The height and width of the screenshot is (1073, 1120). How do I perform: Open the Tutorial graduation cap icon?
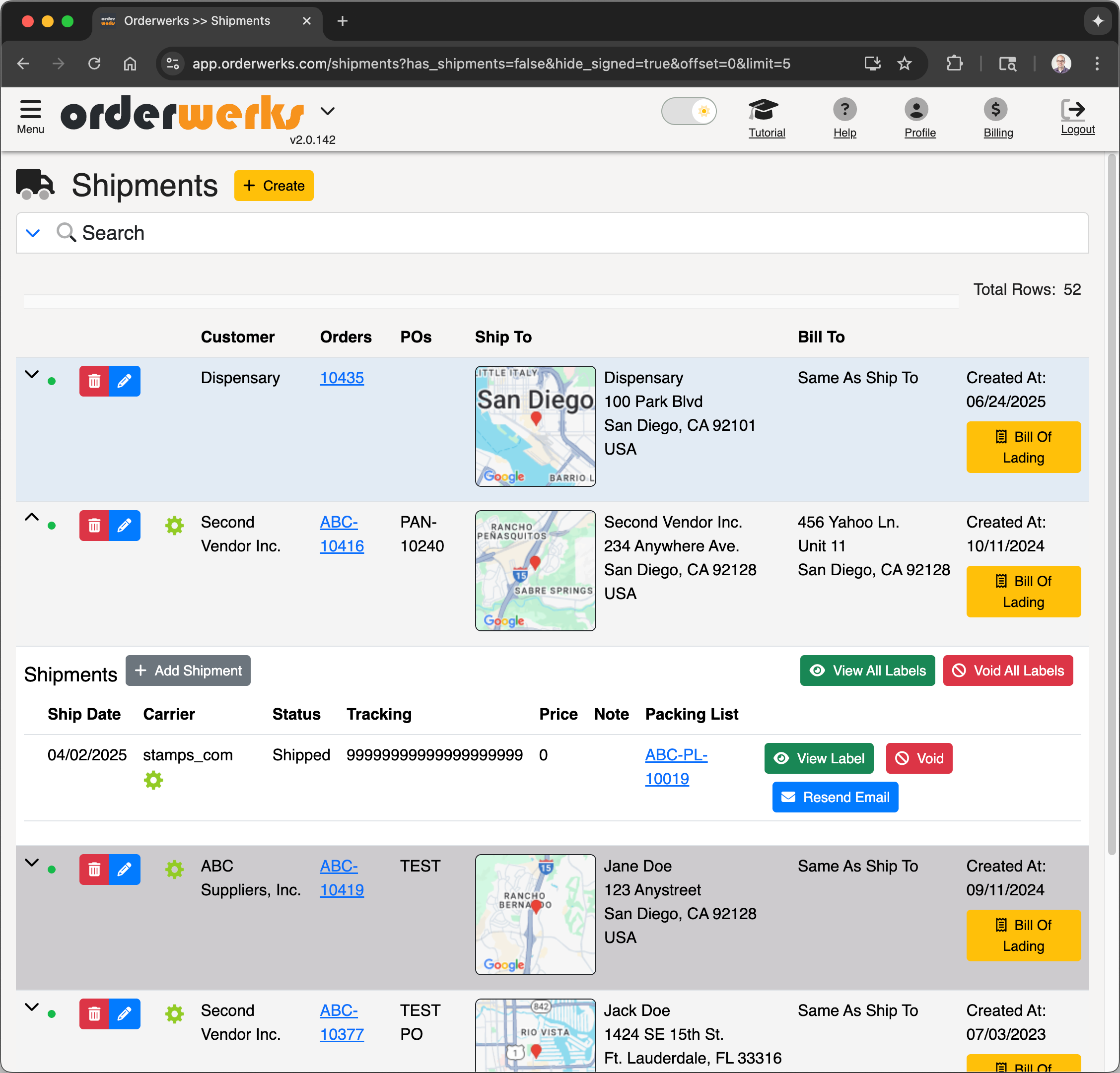click(x=766, y=110)
